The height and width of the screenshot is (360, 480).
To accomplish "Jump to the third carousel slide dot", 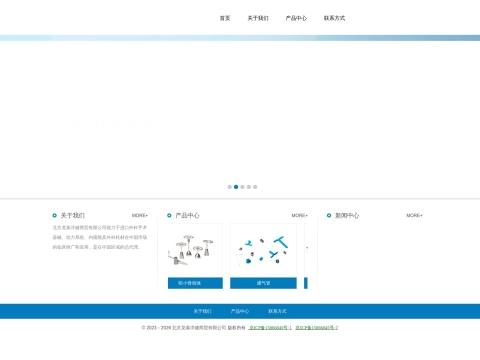I will (x=242, y=187).
